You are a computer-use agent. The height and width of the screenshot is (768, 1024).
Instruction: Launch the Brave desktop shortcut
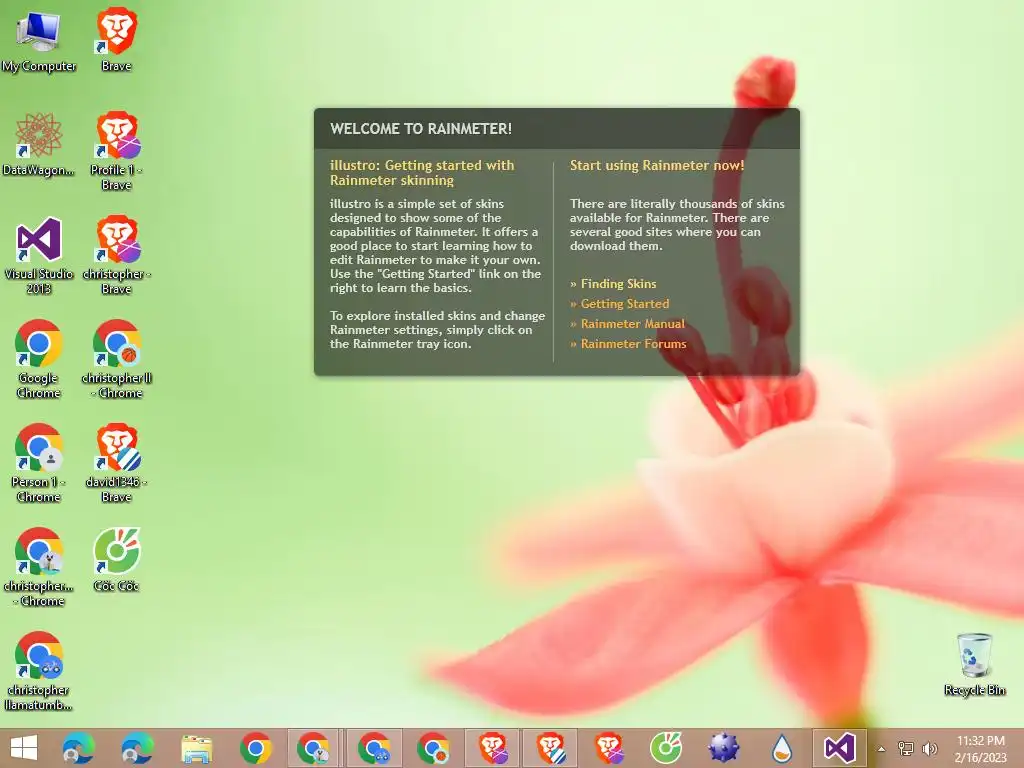point(116,41)
